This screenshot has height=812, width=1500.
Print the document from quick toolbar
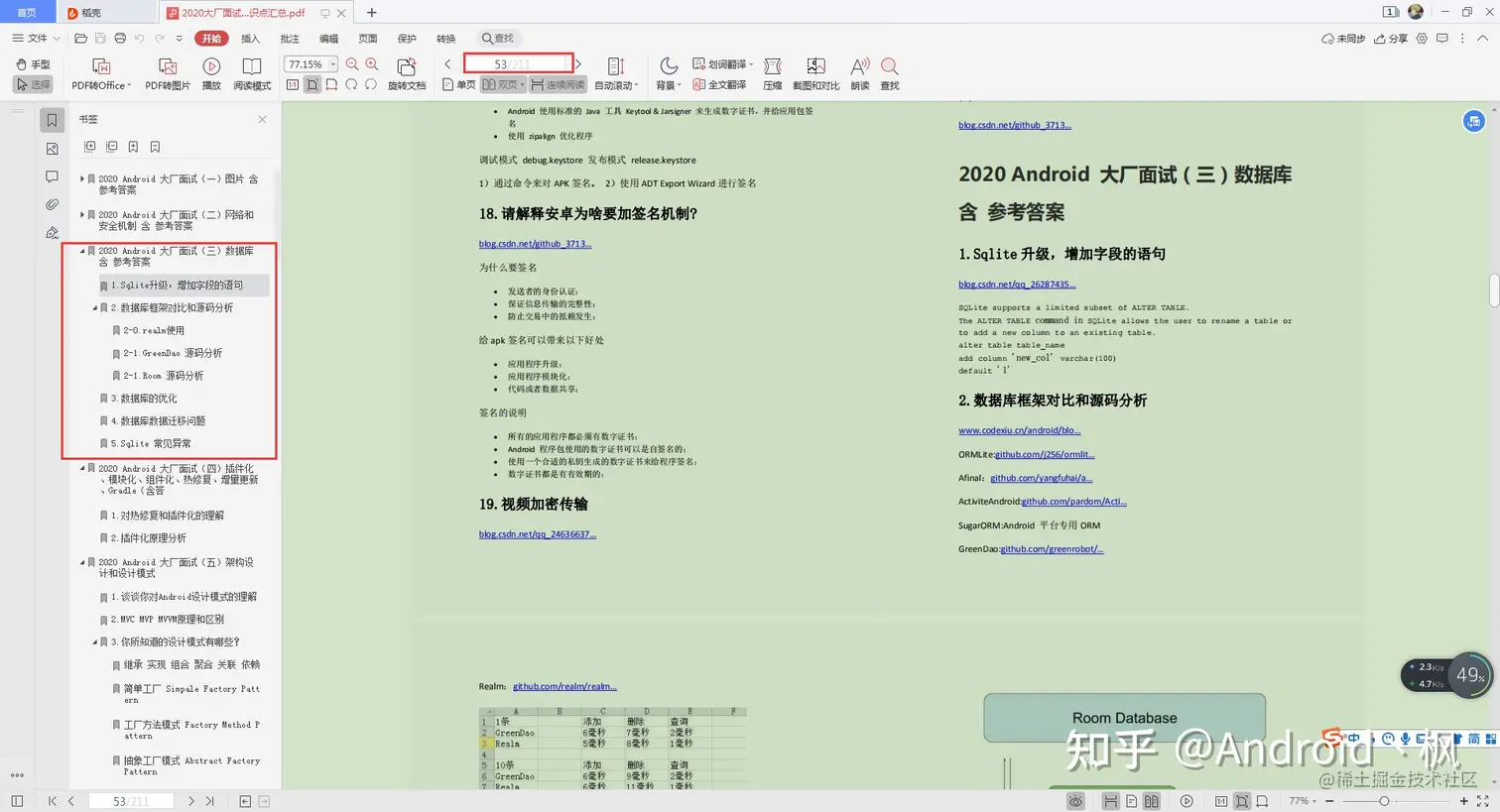point(120,39)
